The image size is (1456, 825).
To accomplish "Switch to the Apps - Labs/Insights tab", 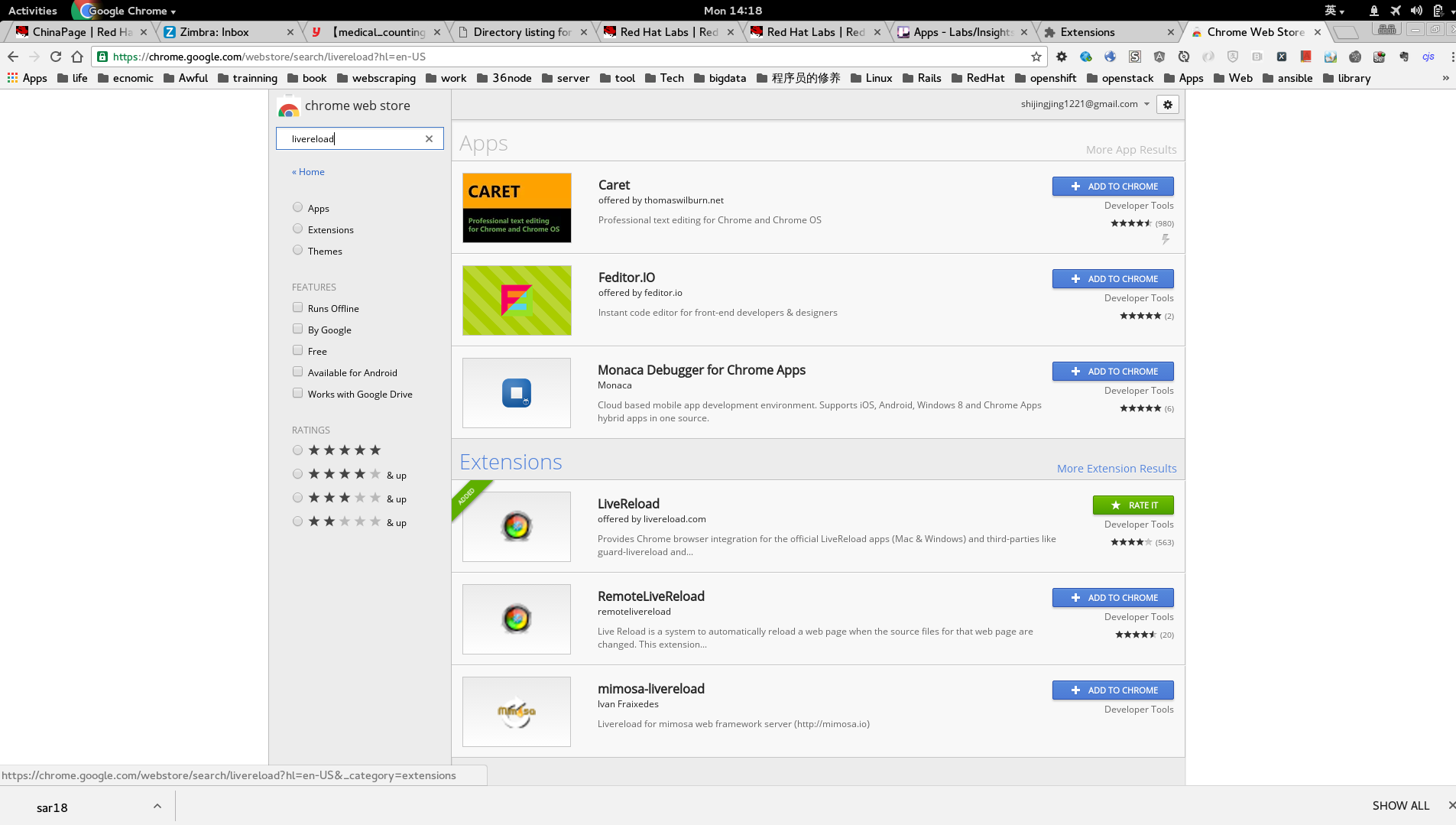I will point(959,32).
